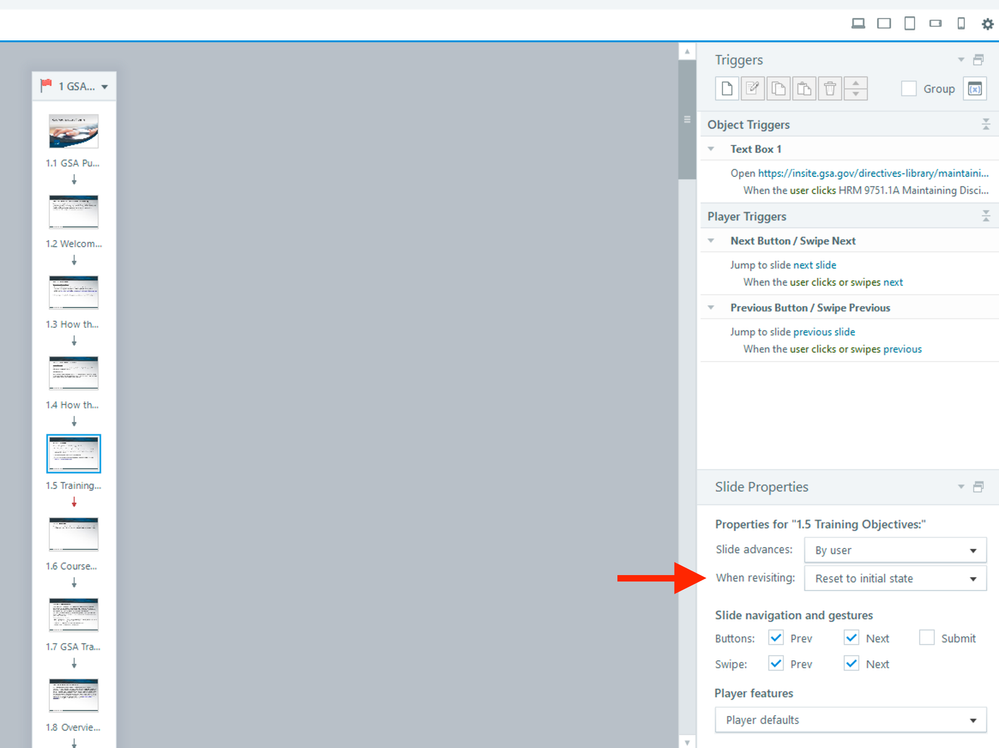Click 'user clicks' in Text Box 1 trigger
This screenshot has width=999, height=748.
tap(813, 190)
